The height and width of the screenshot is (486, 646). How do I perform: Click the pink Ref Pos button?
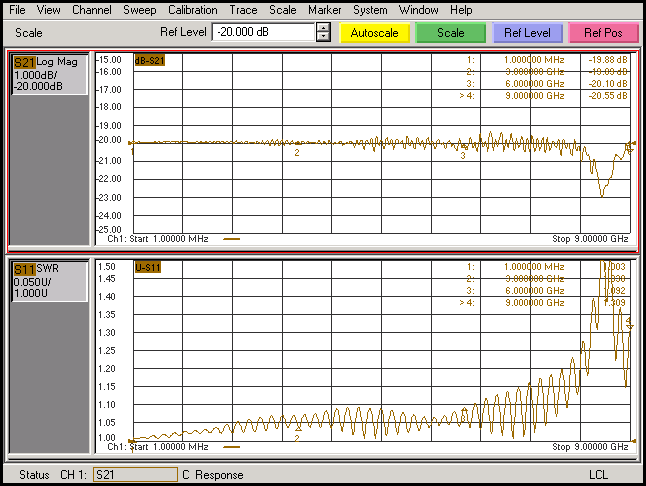[603, 33]
